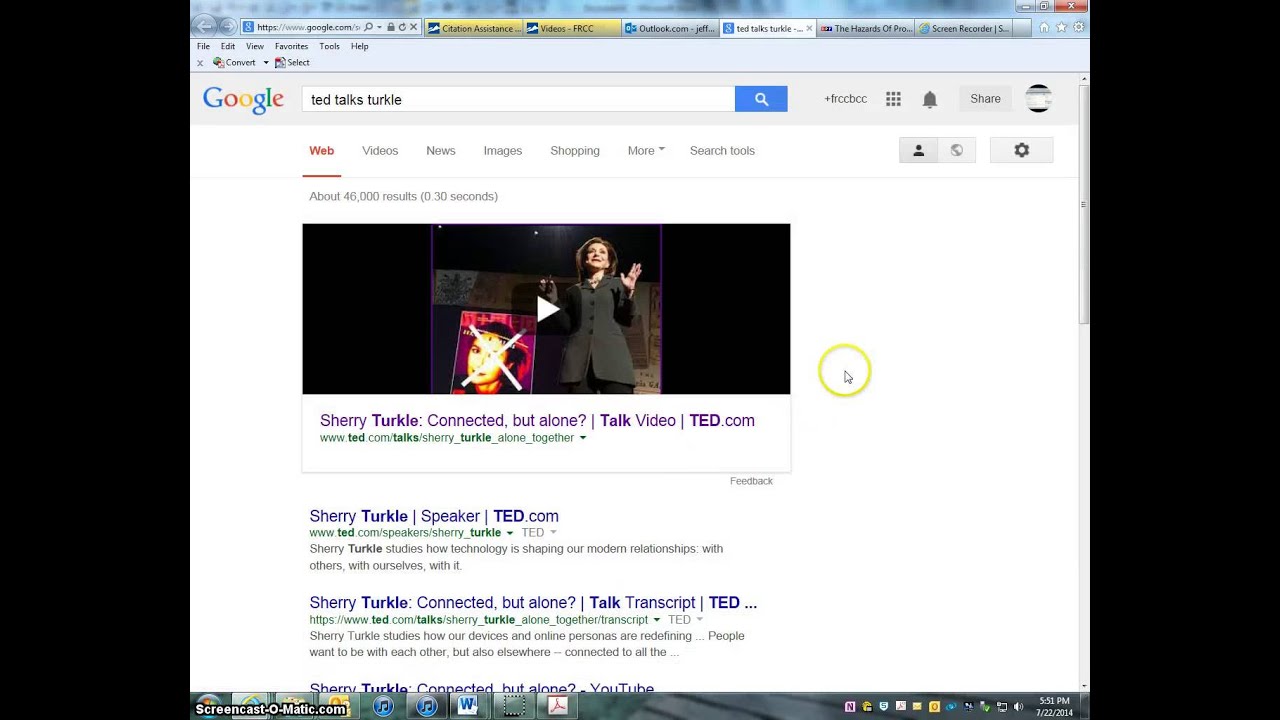Open Search tools

point(722,151)
